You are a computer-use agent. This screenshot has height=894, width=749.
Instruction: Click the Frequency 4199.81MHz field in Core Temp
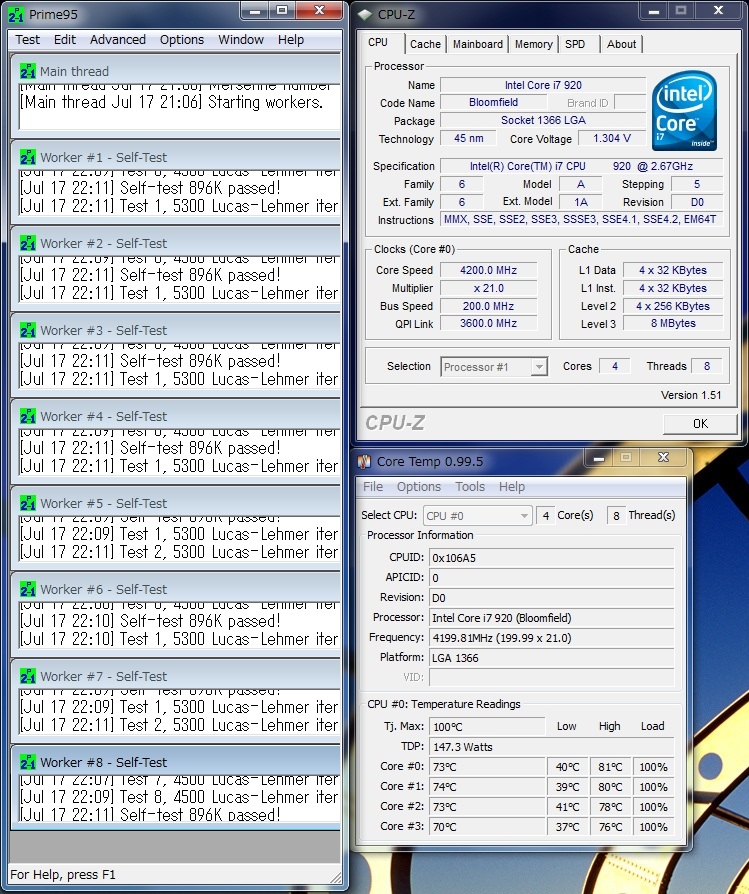pyautogui.click(x=552, y=637)
